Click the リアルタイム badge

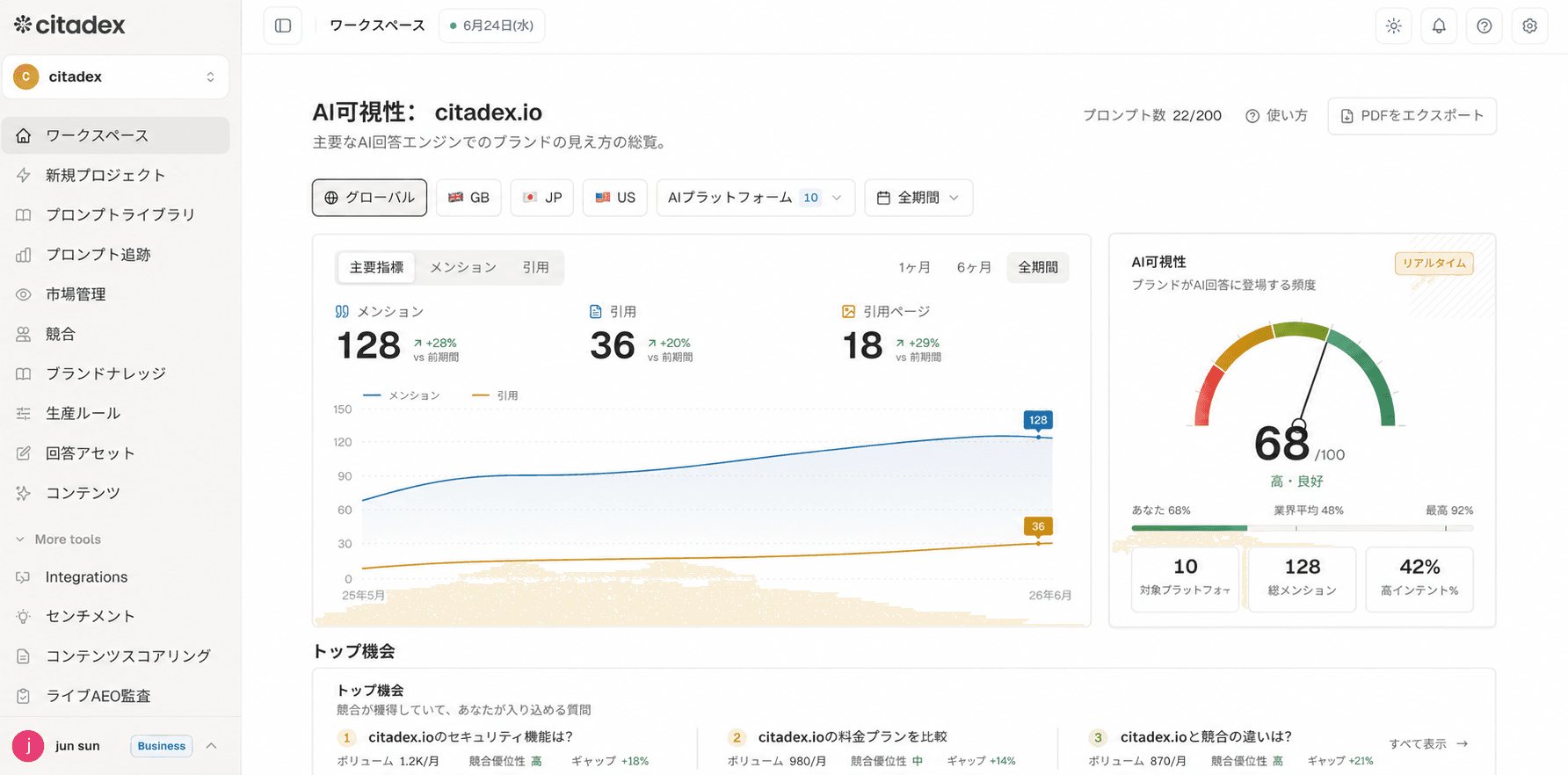[1434, 264]
